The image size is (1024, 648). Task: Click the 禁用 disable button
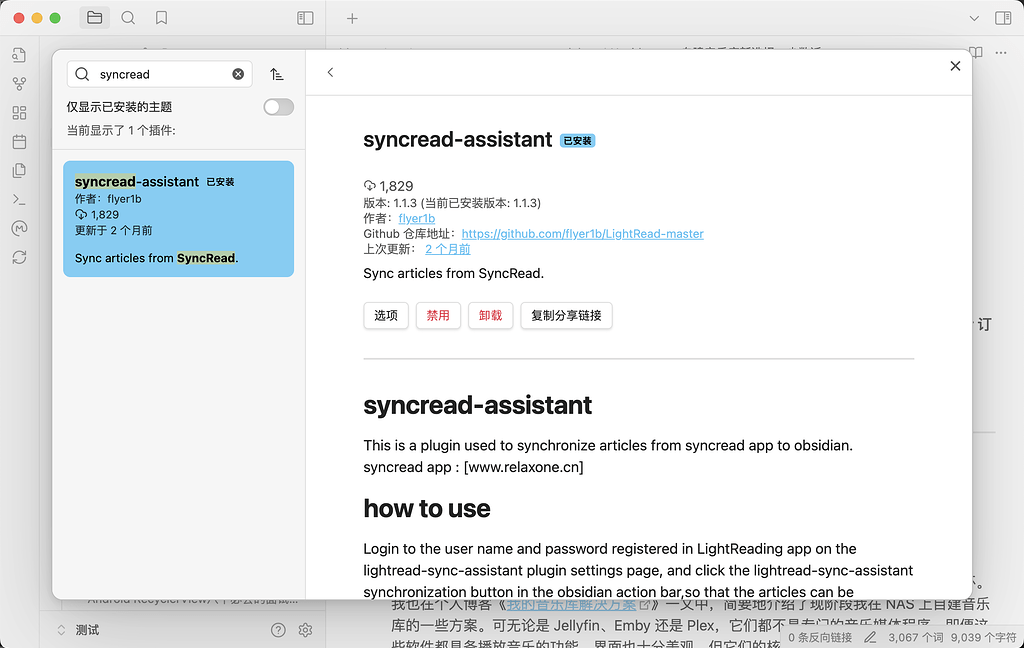[x=438, y=315]
